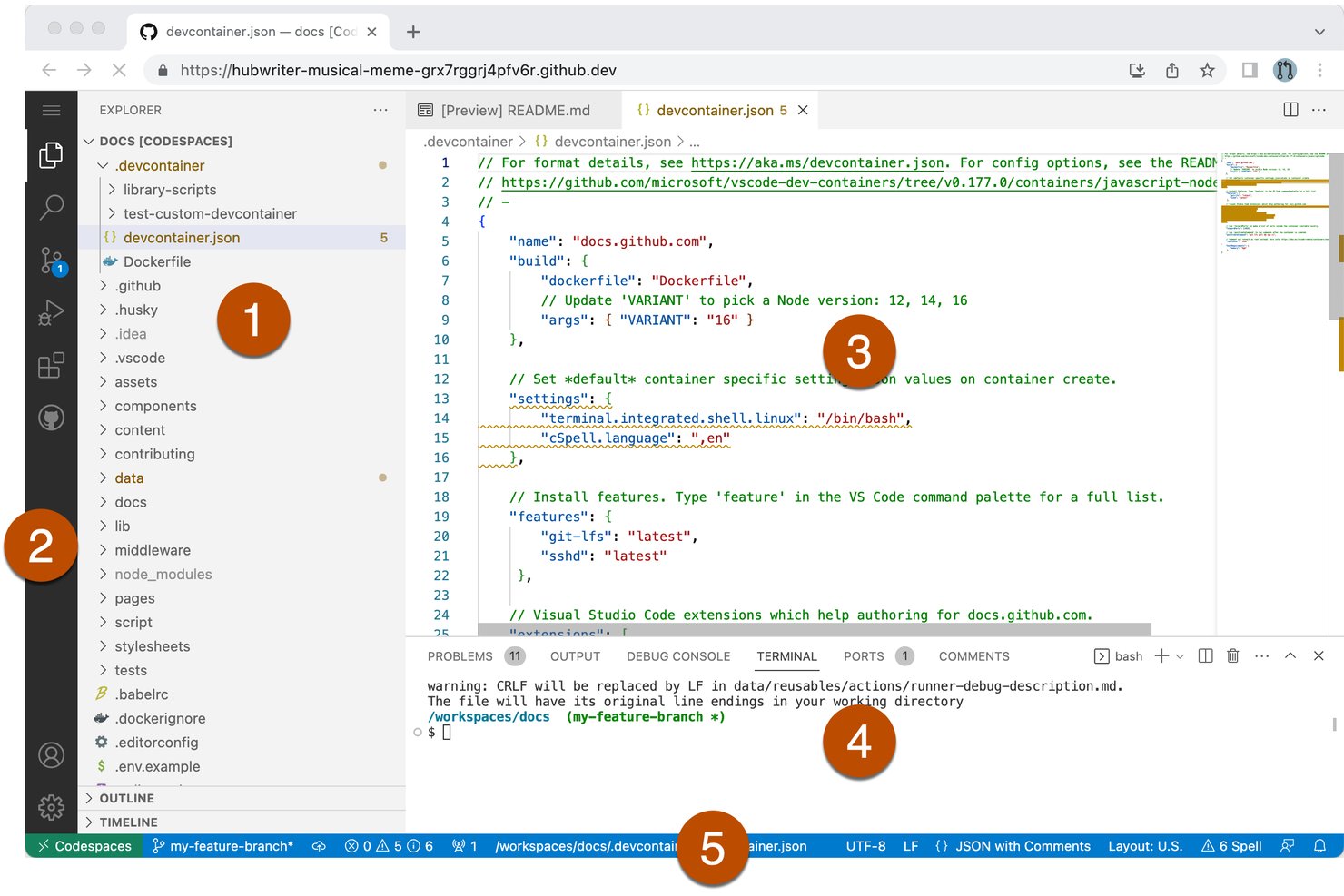Screen dimensions: 1344x896
Task: Click the Codespaces remote indicator
Action: coord(84,846)
